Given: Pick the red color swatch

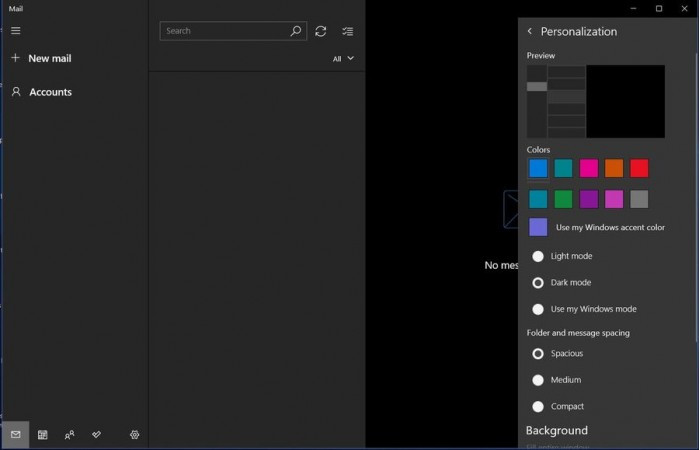Looking at the screenshot, I should pyautogui.click(x=639, y=168).
